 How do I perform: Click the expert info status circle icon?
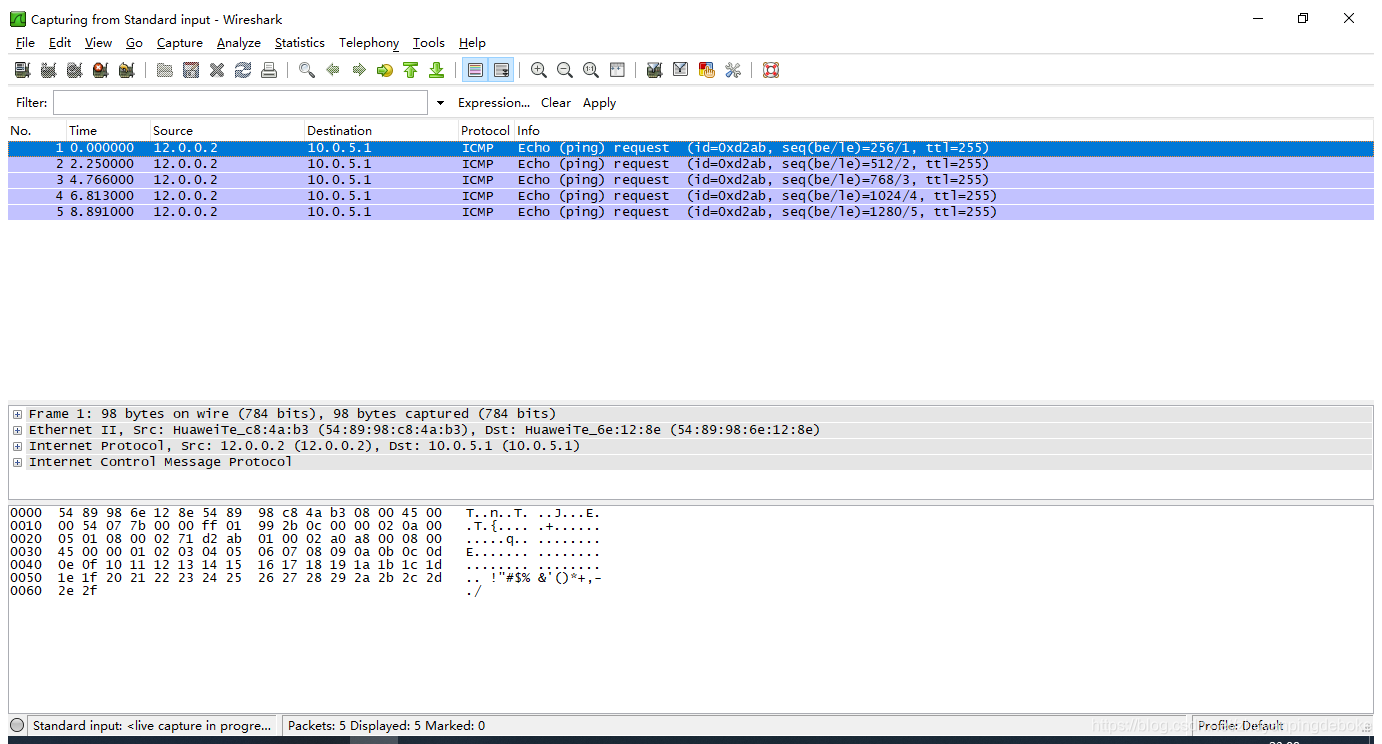(17, 725)
